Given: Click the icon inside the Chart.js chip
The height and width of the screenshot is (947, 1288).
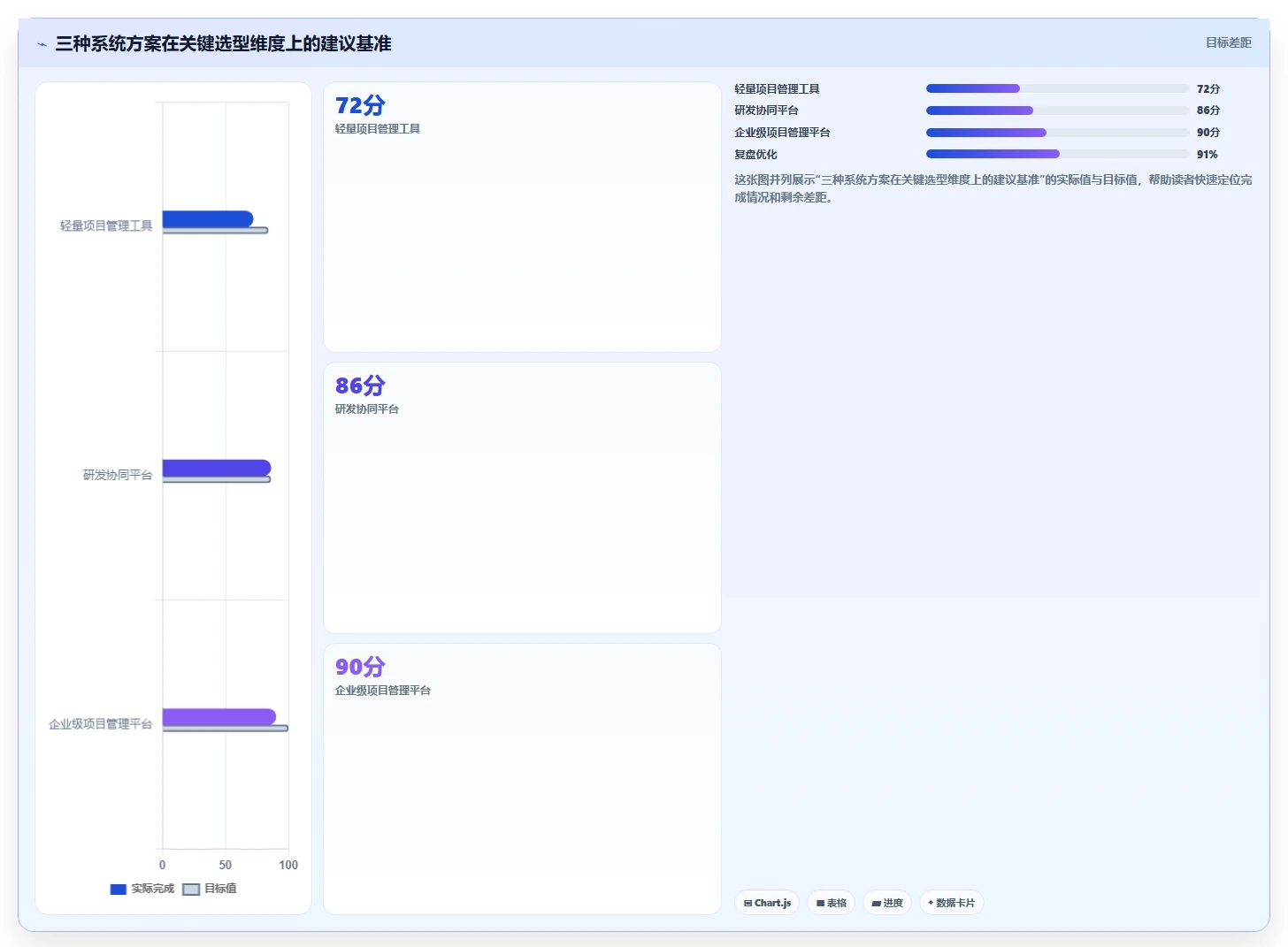Looking at the screenshot, I should pyautogui.click(x=747, y=903).
